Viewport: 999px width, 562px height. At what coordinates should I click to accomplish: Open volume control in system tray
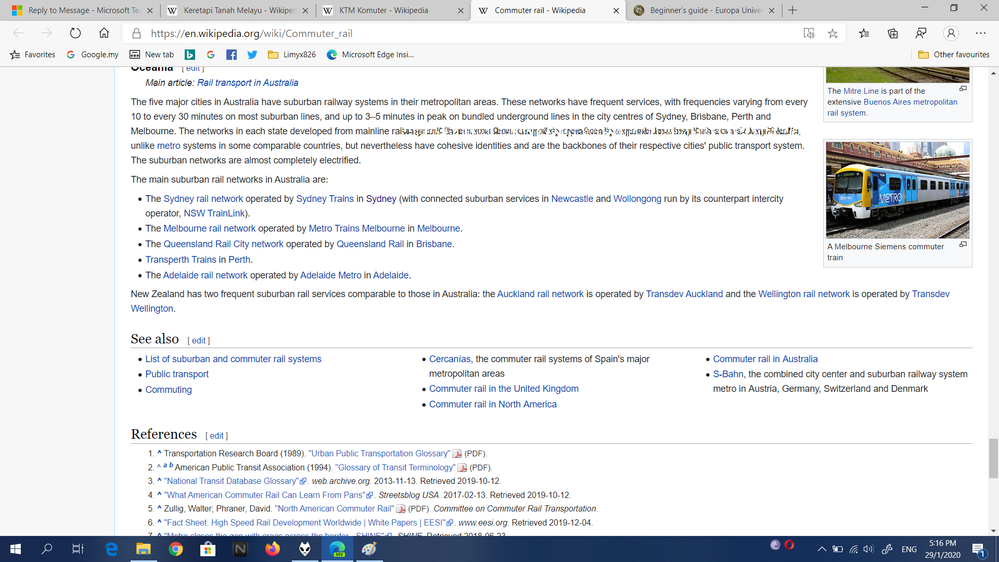[868, 549]
